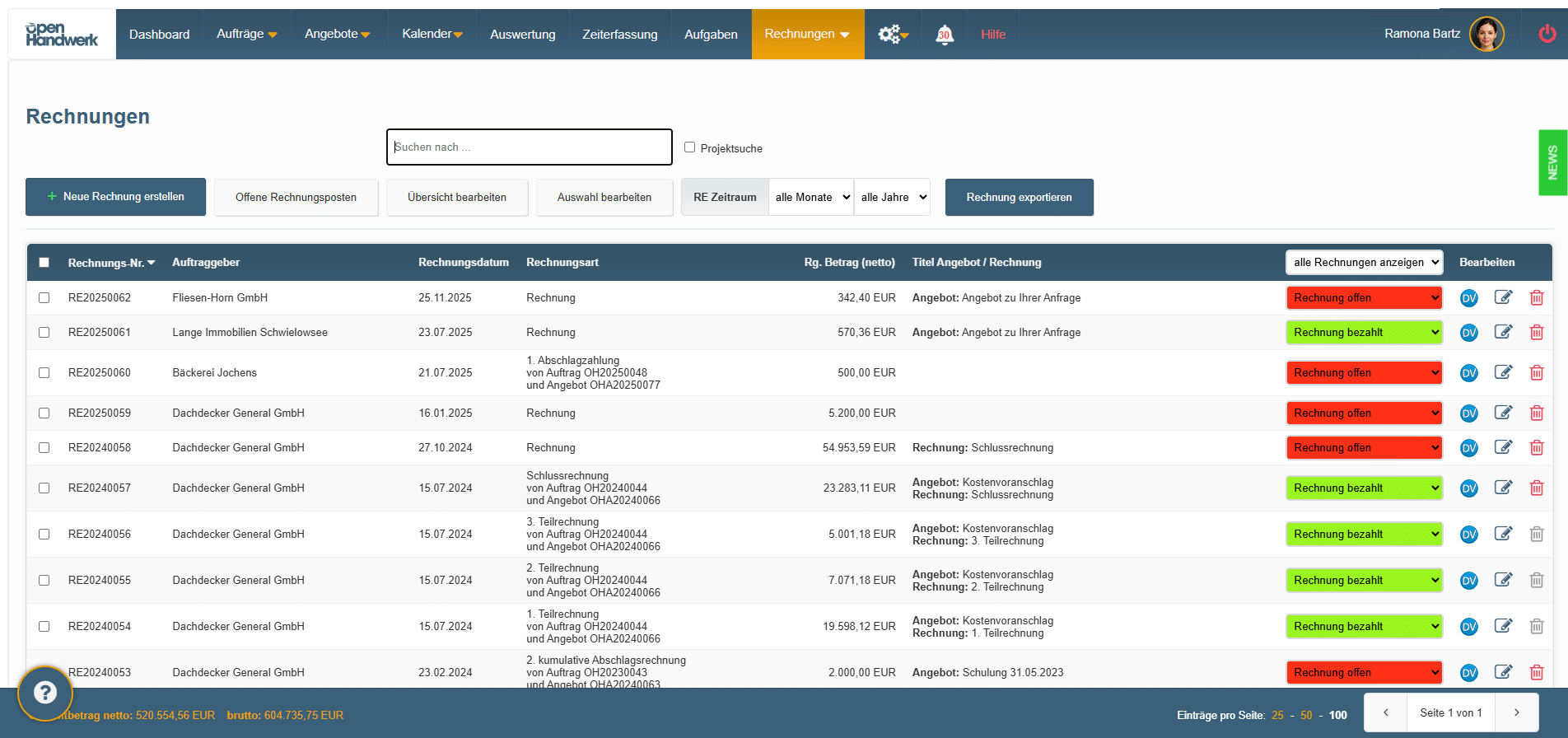Expand the 'alle Jahre' year dropdown
1568x738 pixels.
892,198
